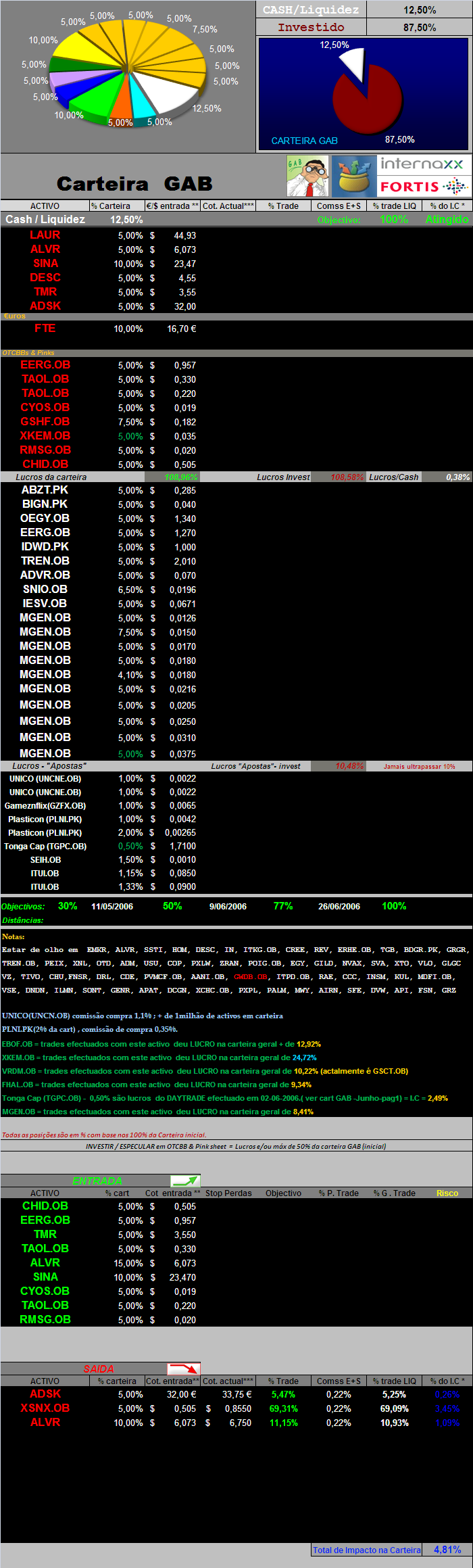Select the IDWD.PK ticker
Image resolution: width=473 pixels, height=1568 pixels.
[x=45, y=546]
